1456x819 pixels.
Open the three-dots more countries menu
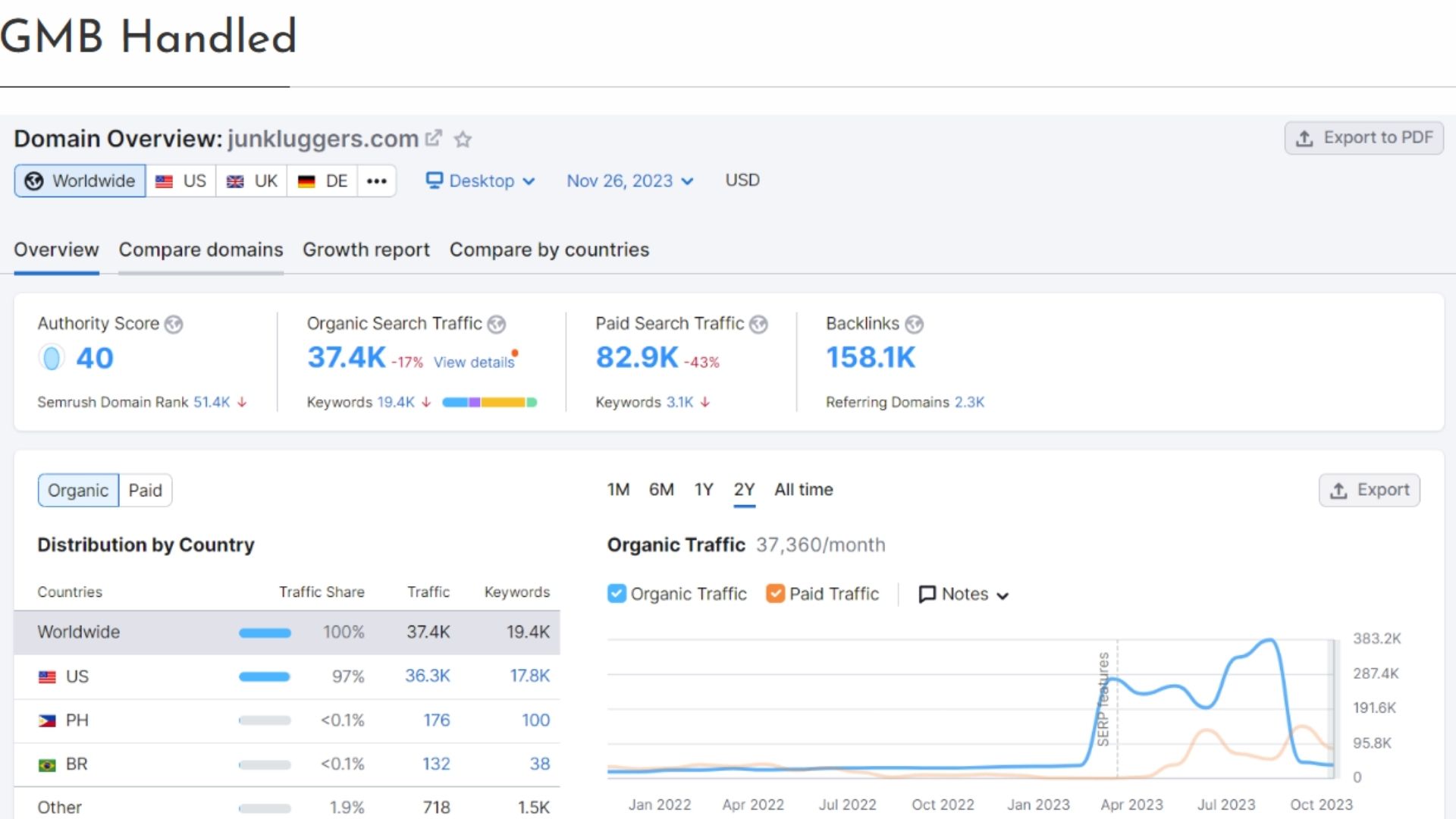pyautogui.click(x=376, y=181)
